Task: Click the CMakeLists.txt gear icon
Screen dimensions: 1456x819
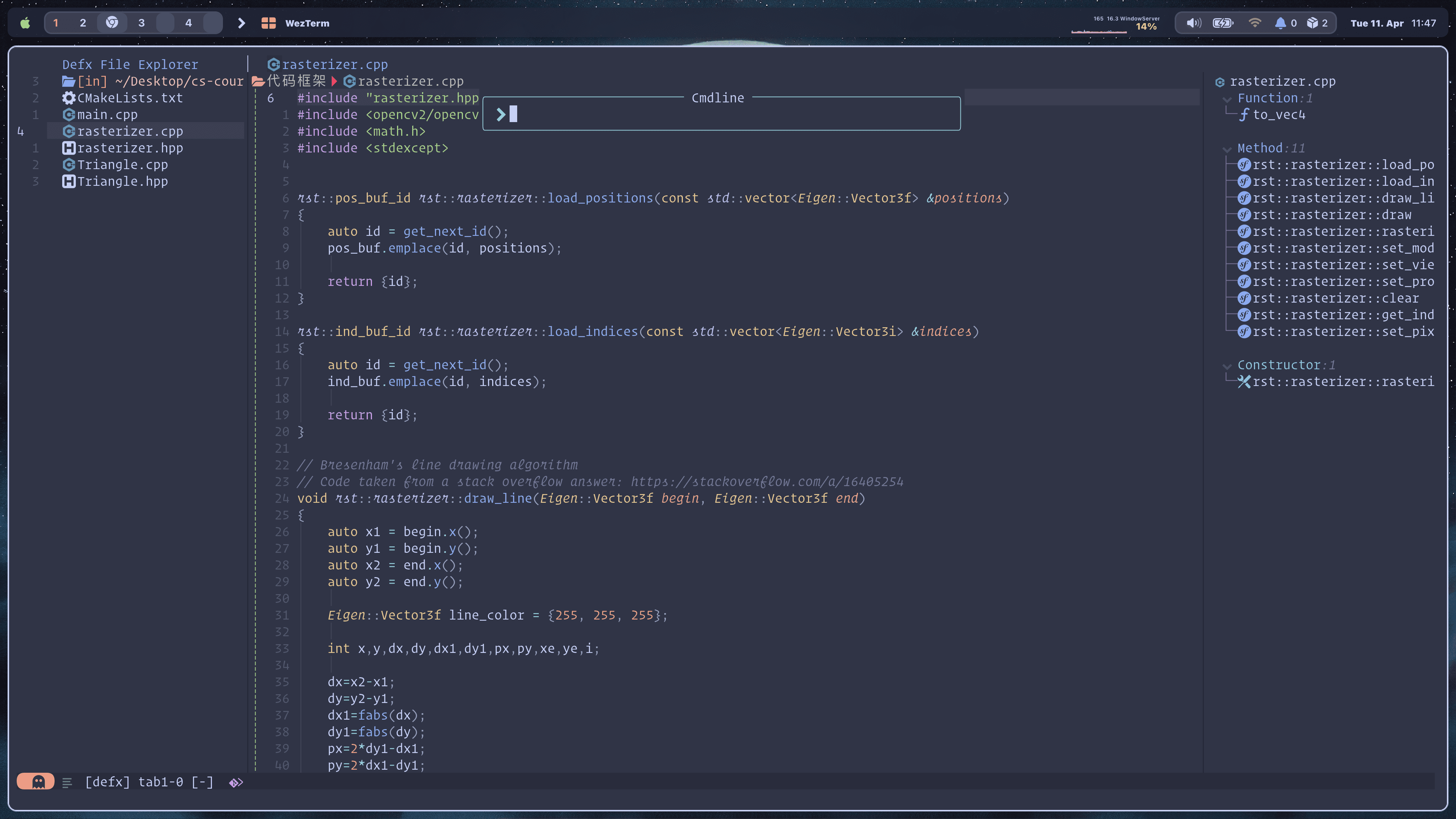Action: 68,98
